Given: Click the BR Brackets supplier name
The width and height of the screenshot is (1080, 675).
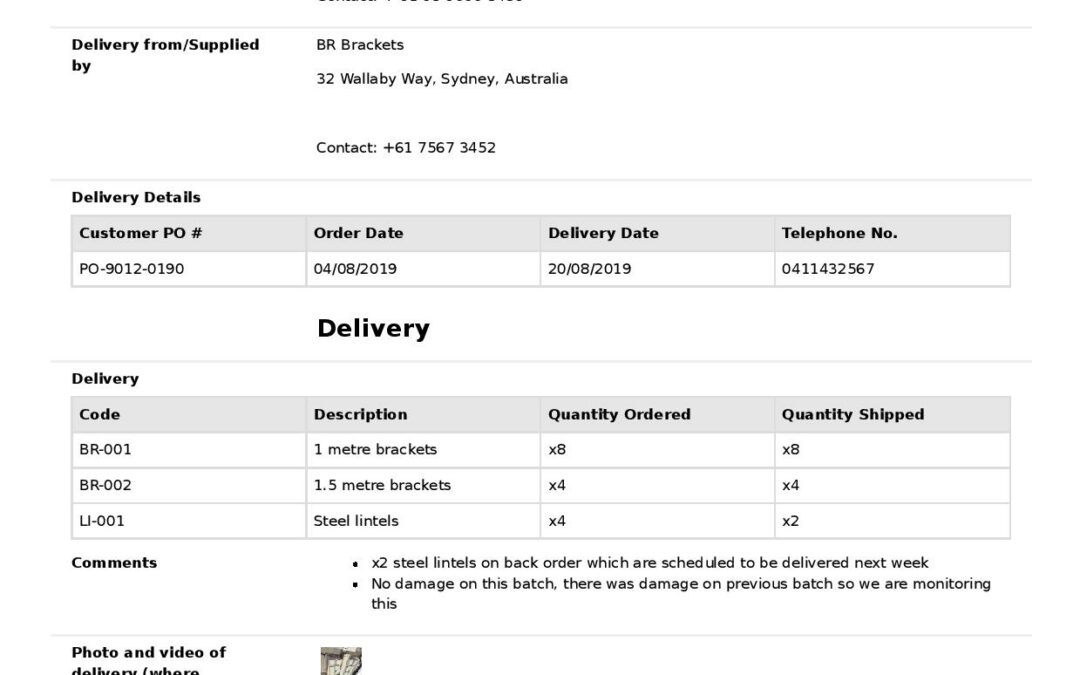Looking at the screenshot, I should (360, 45).
